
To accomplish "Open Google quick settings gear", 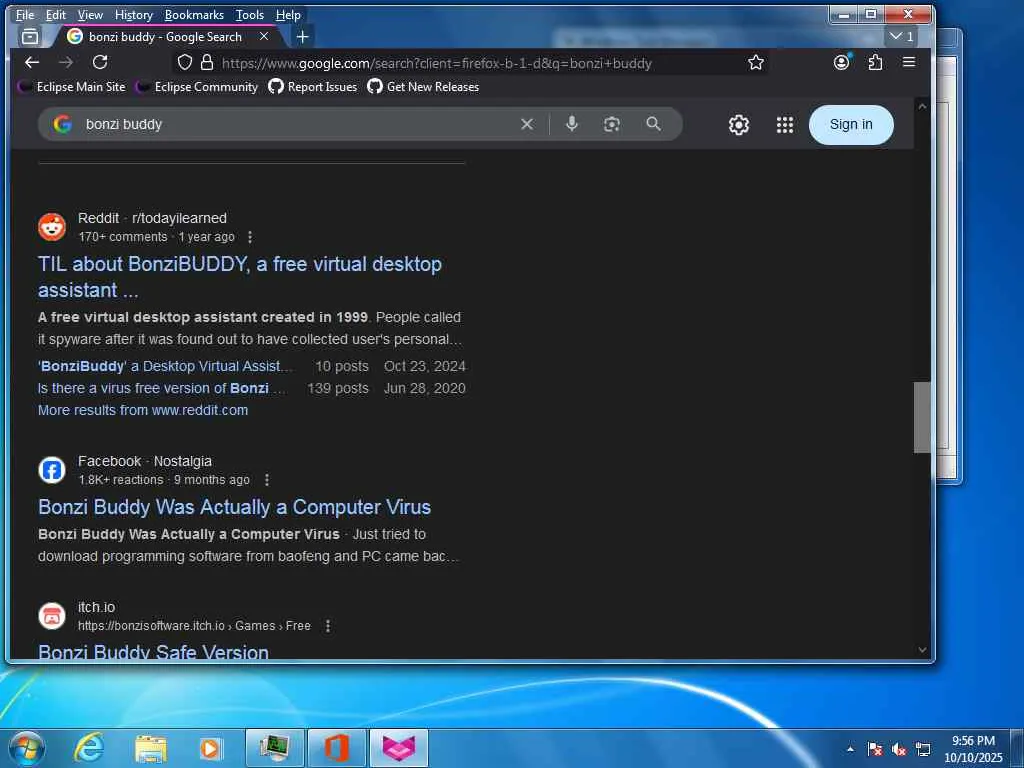I will (739, 125).
